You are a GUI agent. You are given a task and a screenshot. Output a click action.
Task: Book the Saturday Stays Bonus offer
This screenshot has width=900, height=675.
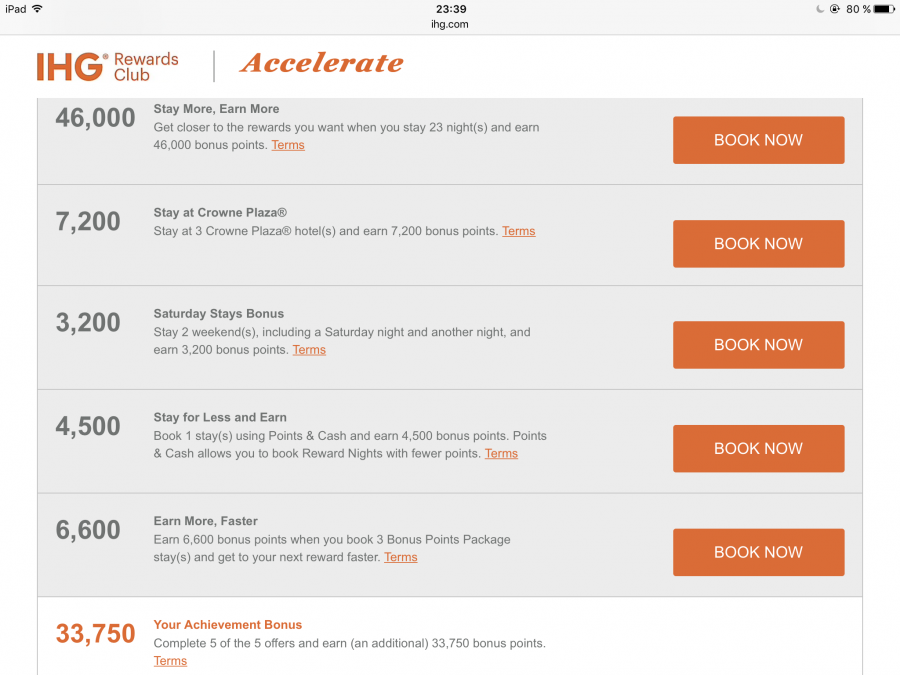click(758, 345)
